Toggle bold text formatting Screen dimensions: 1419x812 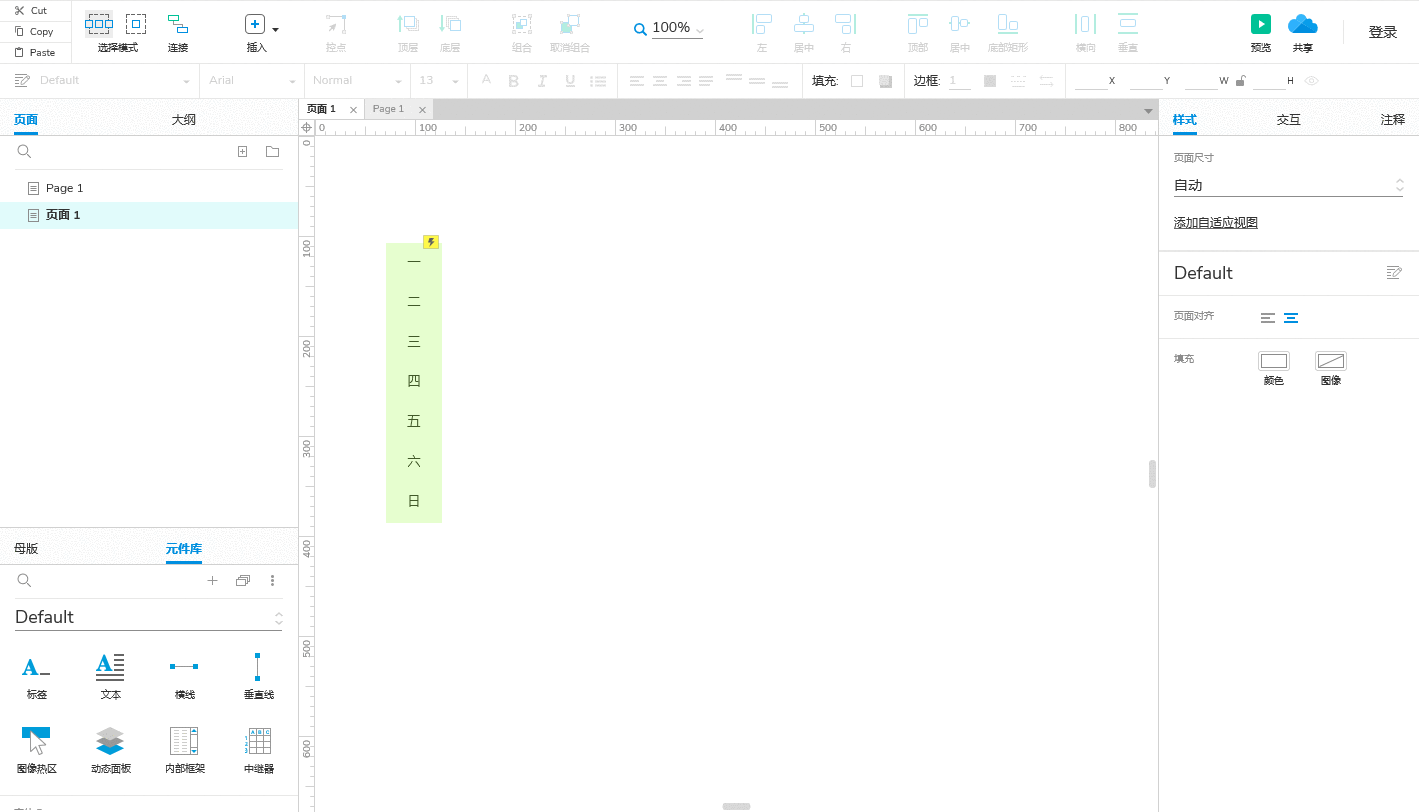tap(514, 81)
